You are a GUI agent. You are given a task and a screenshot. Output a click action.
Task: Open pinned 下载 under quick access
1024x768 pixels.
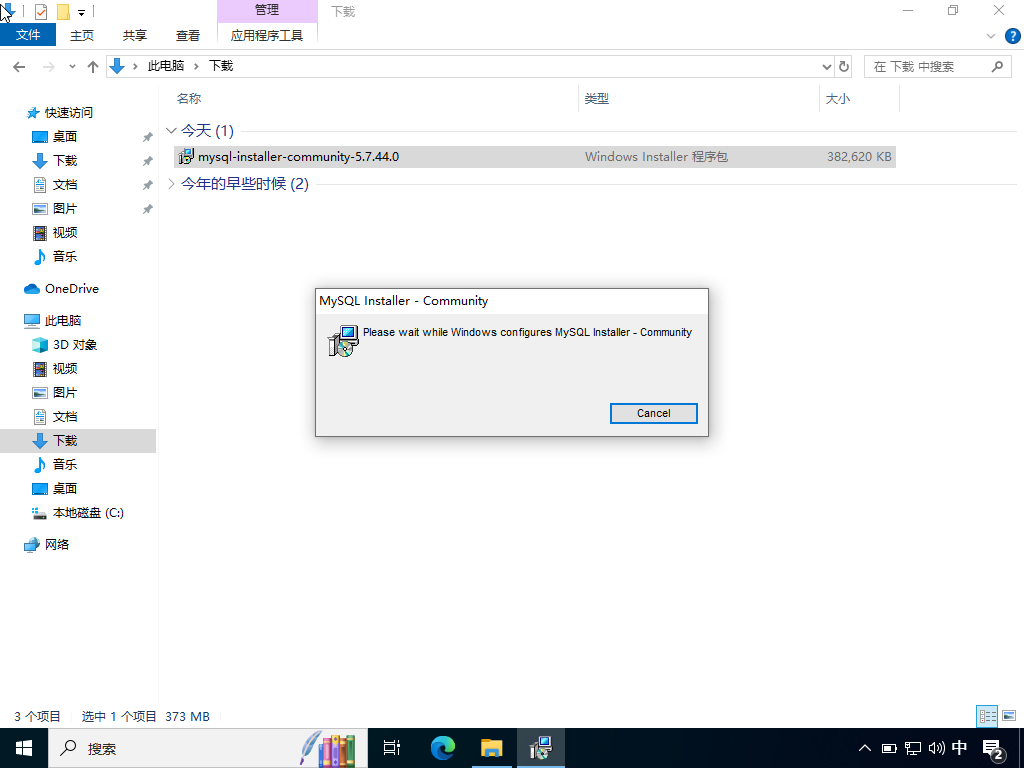pyautogui.click(x=65, y=161)
